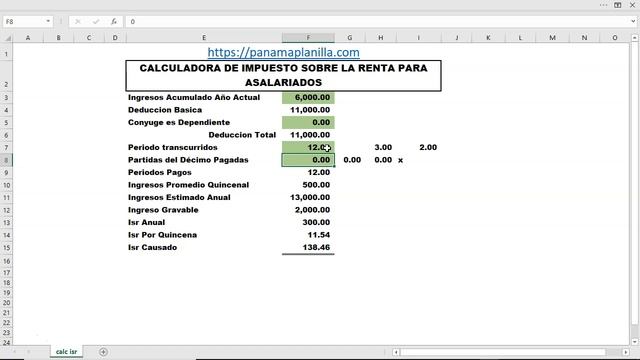The image size is (640, 360).
Task: Select Ingreso Gravable value 2,000.00
Action: click(308, 210)
